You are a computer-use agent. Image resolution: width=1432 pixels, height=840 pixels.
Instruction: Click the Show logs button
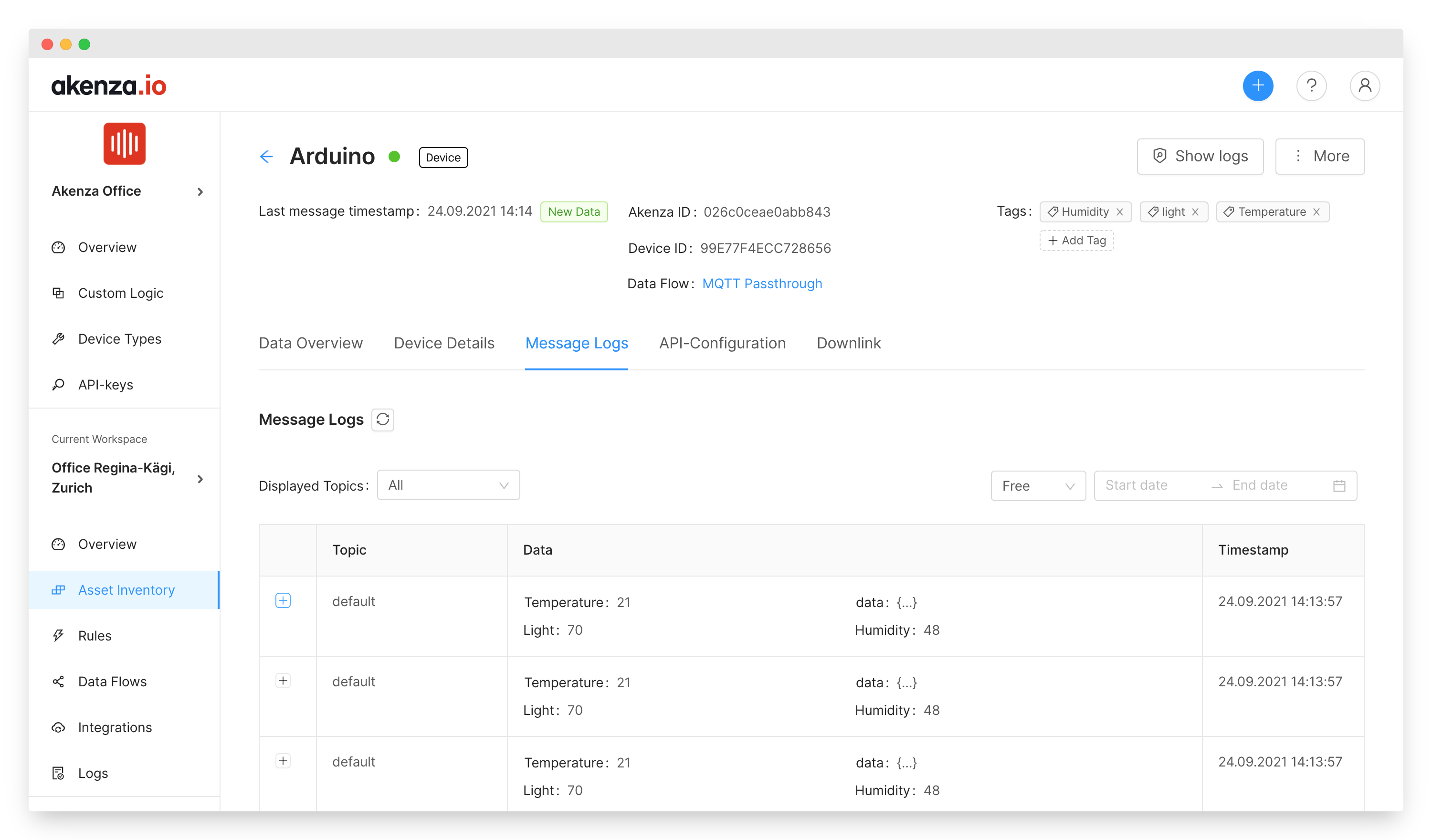pos(1200,156)
